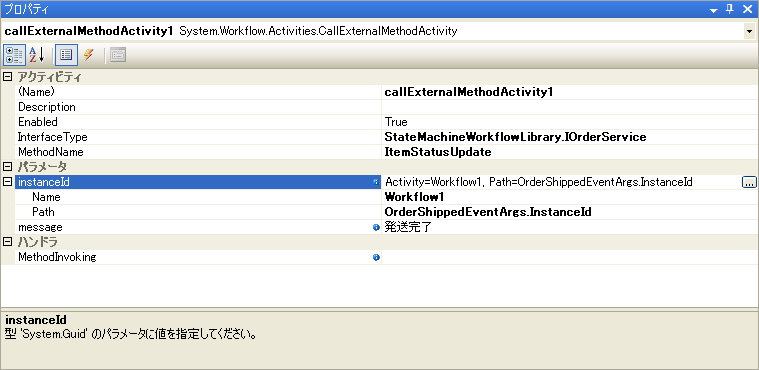This screenshot has height=370, width=759.
Task: Click bind indicator icon on message row
Action: [x=376, y=227]
